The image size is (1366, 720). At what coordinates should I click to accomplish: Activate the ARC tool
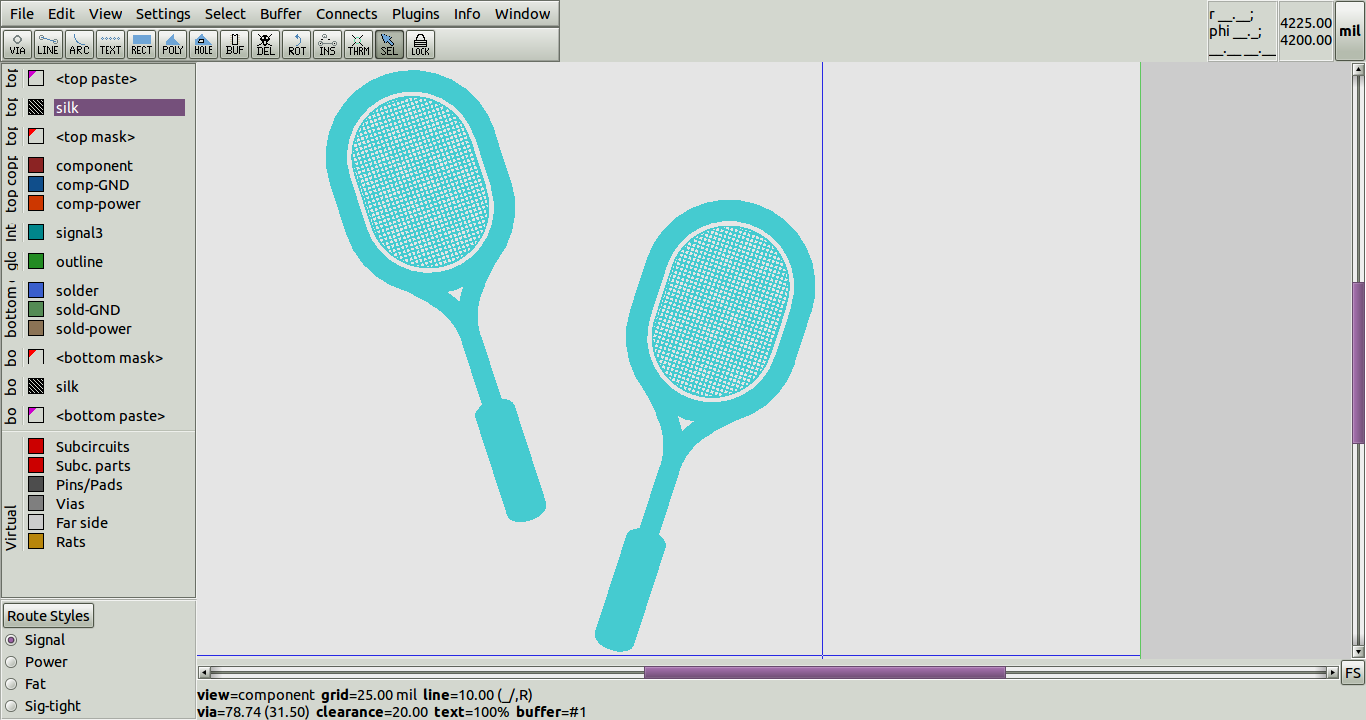tap(78, 44)
